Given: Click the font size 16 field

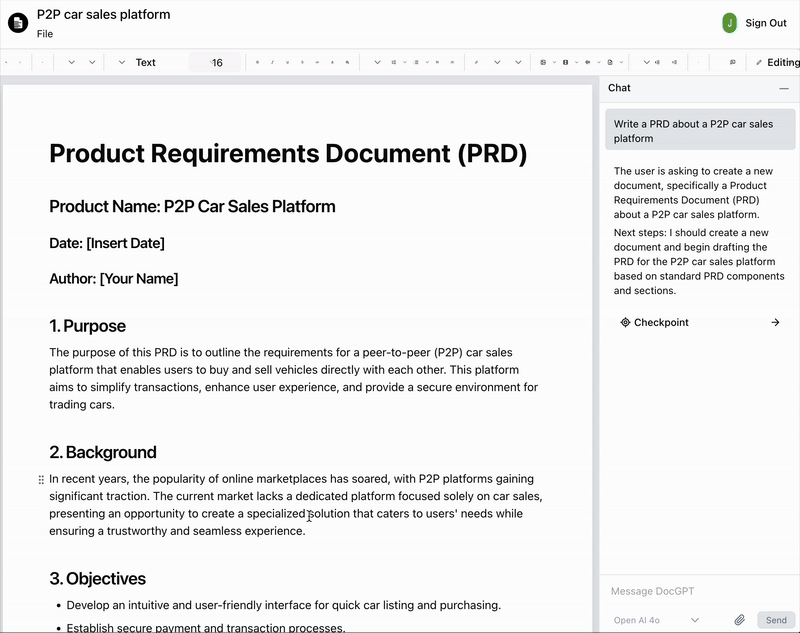Looking at the screenshot, I should [x=217, y=62].
